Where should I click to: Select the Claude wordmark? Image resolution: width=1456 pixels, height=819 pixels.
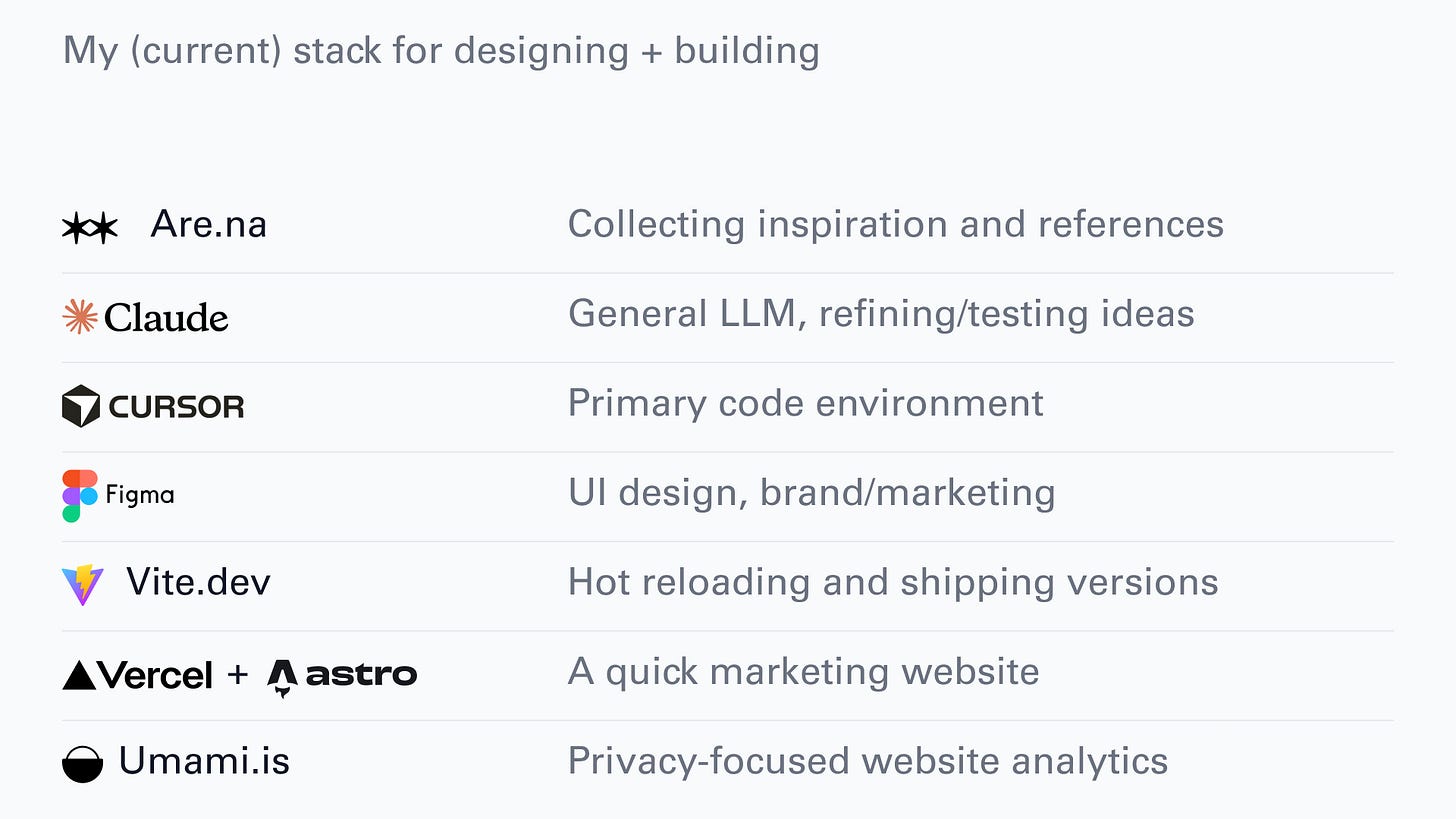166,318
